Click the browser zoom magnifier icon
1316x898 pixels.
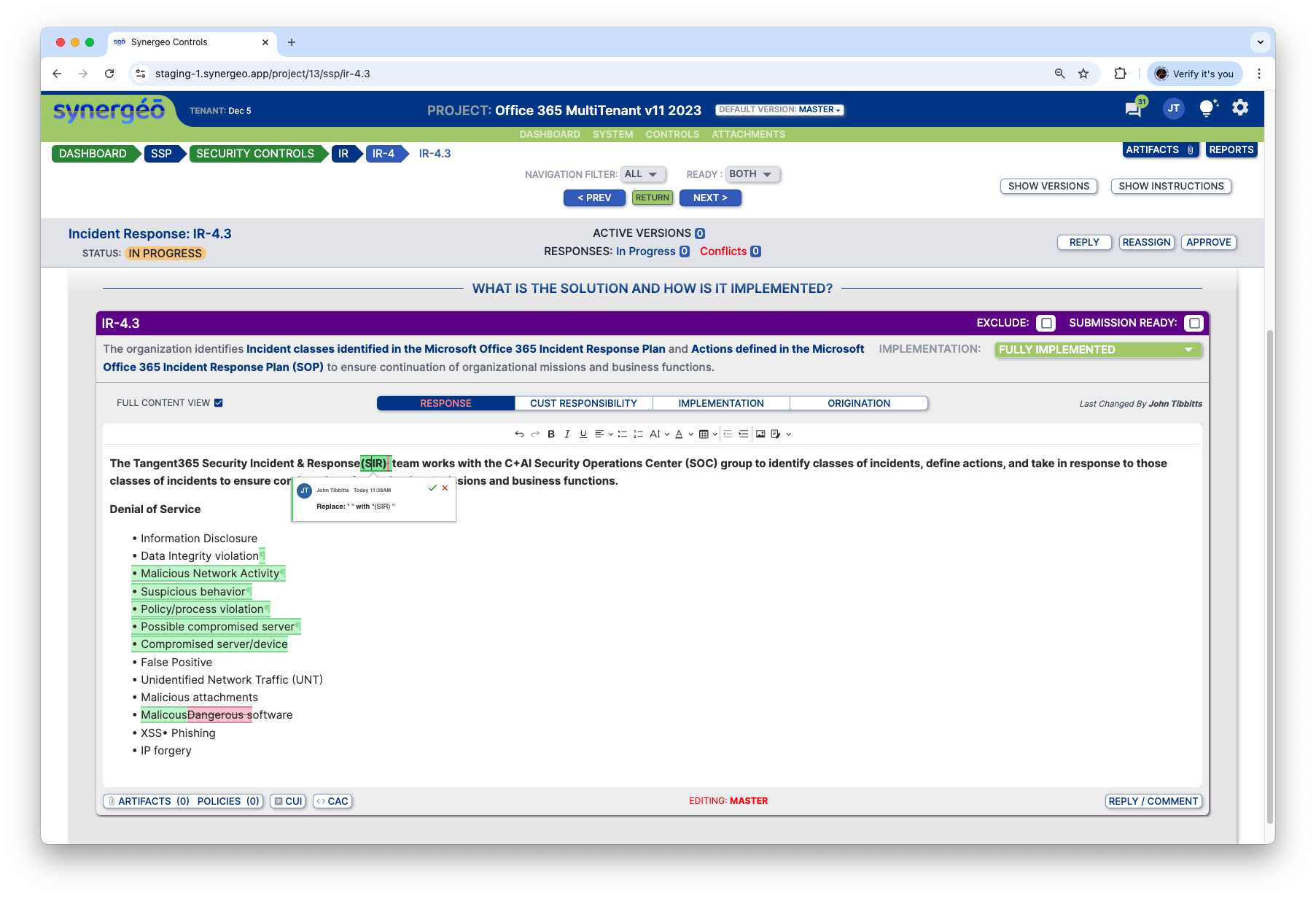click(1059, 74)
